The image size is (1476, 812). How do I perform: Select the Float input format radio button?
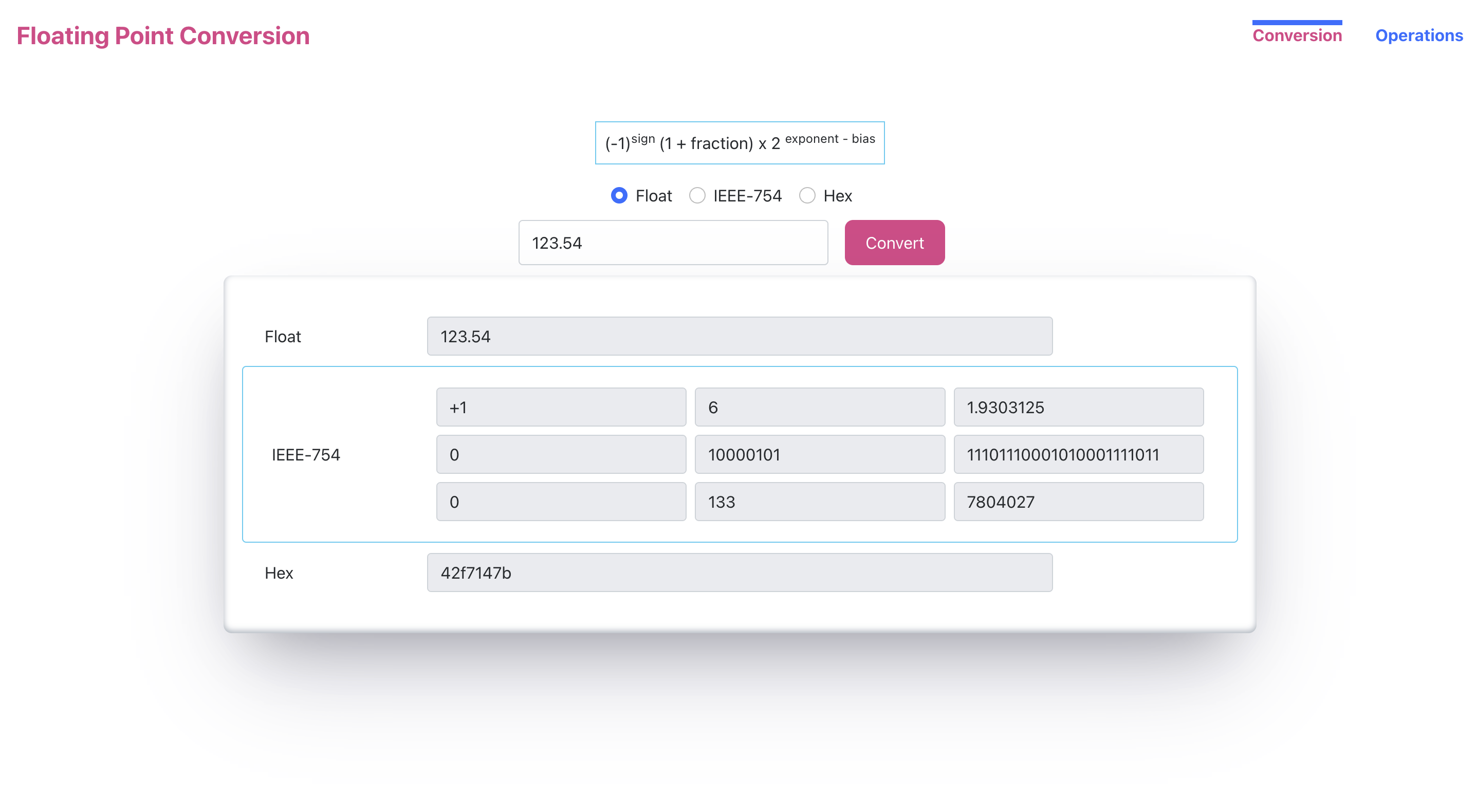[619, 195]
